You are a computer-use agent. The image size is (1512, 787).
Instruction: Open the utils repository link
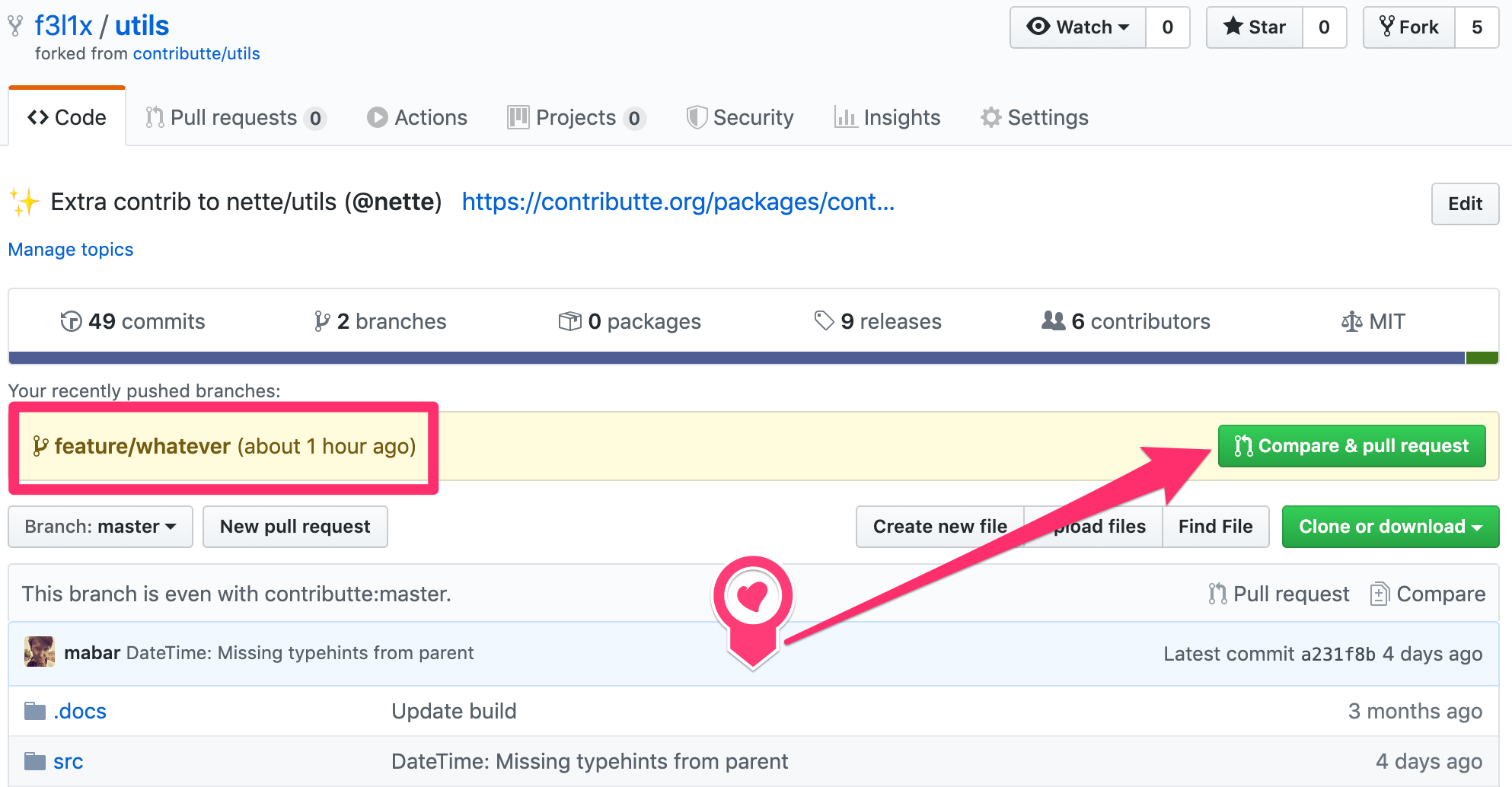(x=142, y=26)
